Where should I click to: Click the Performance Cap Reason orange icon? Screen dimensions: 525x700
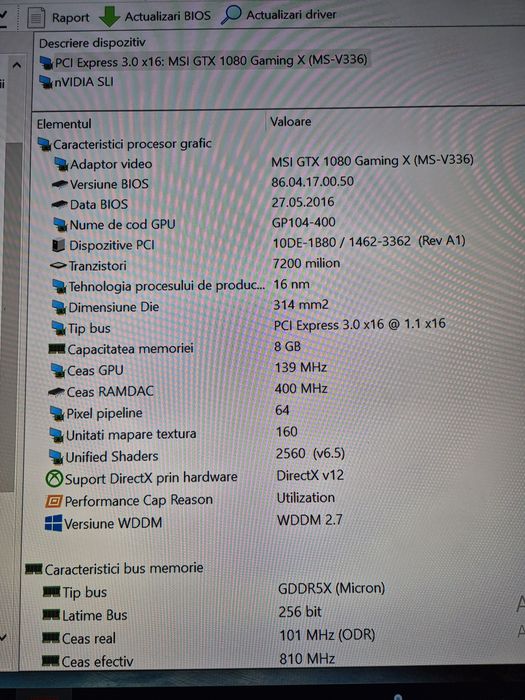(x=53, y=501)
